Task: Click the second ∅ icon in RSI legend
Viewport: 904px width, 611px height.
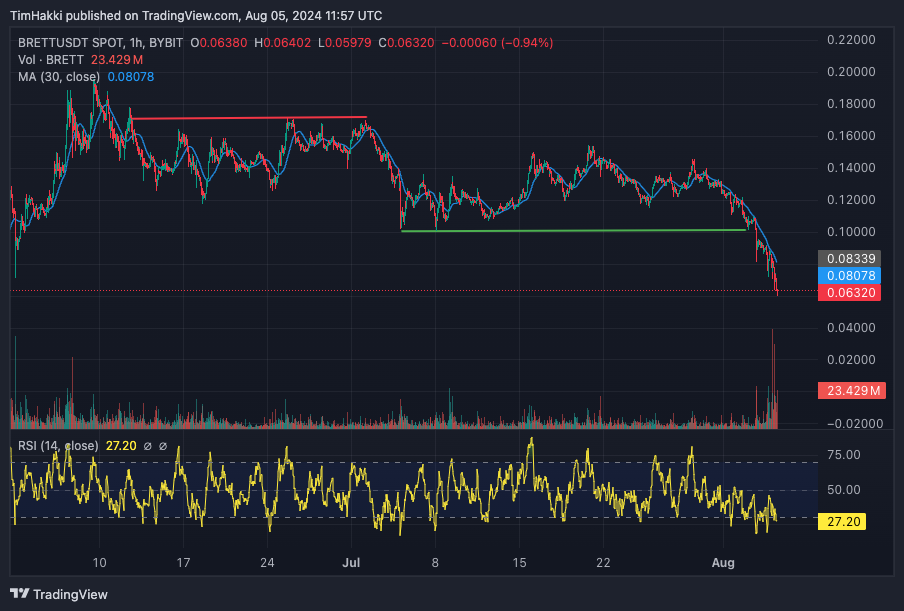Action: tap(163, 446)
